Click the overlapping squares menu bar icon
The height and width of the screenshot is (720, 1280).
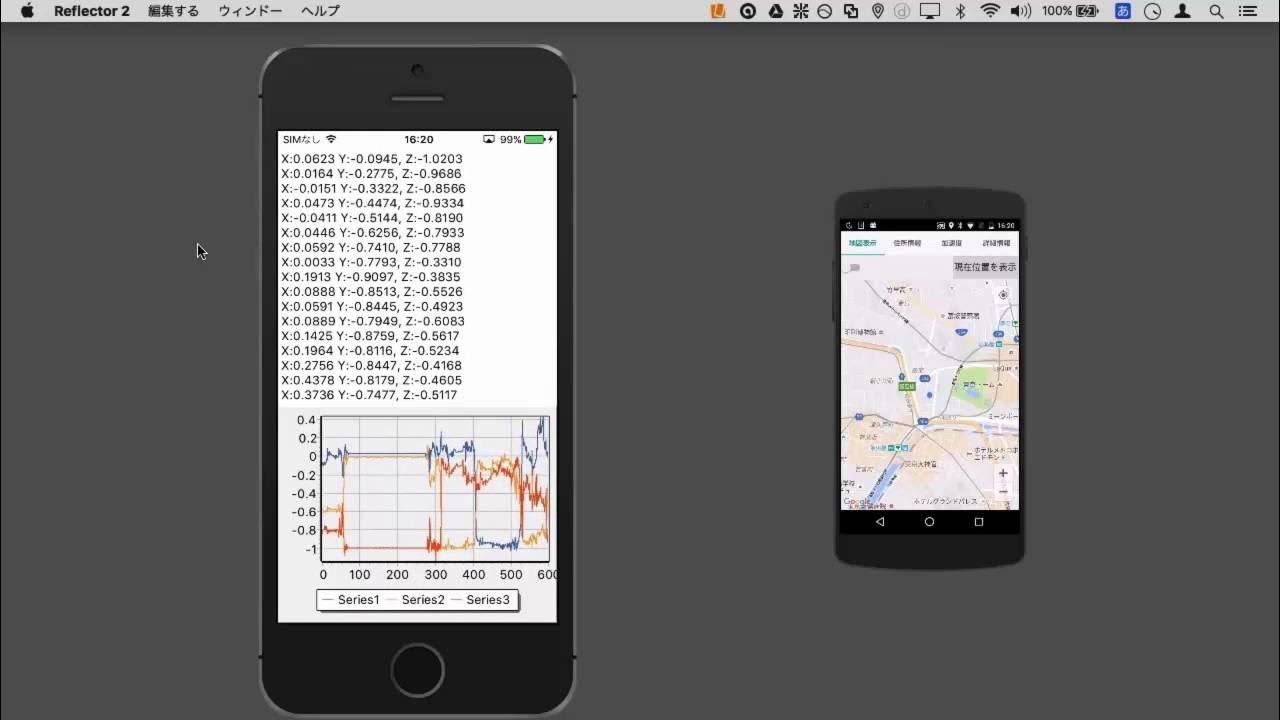click(851, 11)
